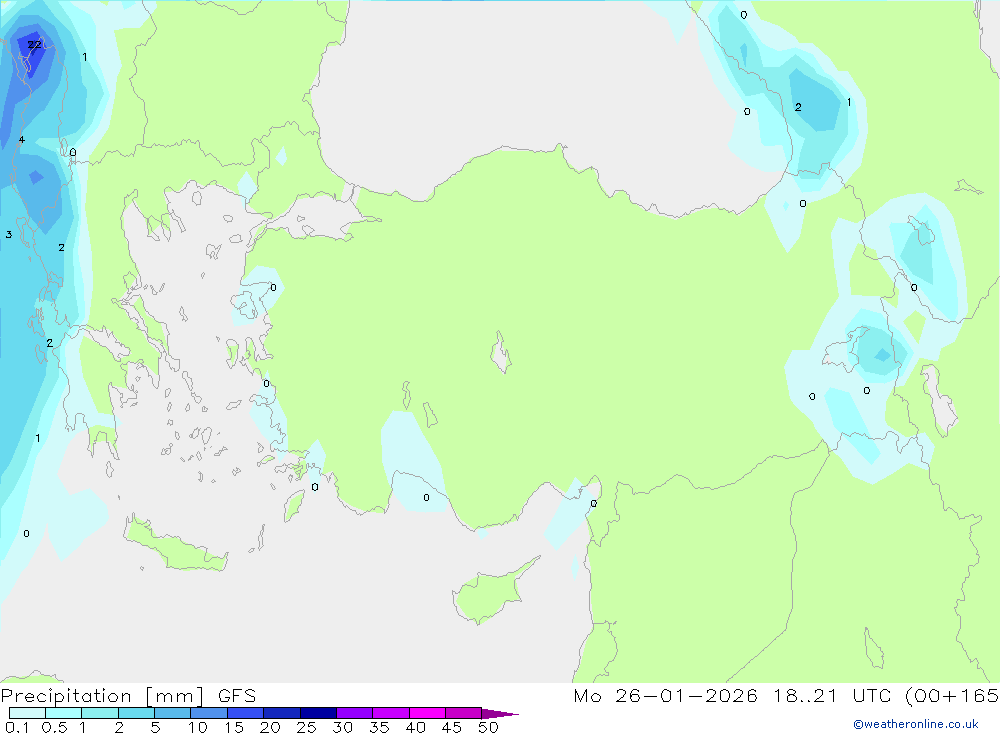This screenshot has width=1000, height=733.
Task: Pick the 0.5–1 mm light cyan legend swatch
Action: pos(64,713)
